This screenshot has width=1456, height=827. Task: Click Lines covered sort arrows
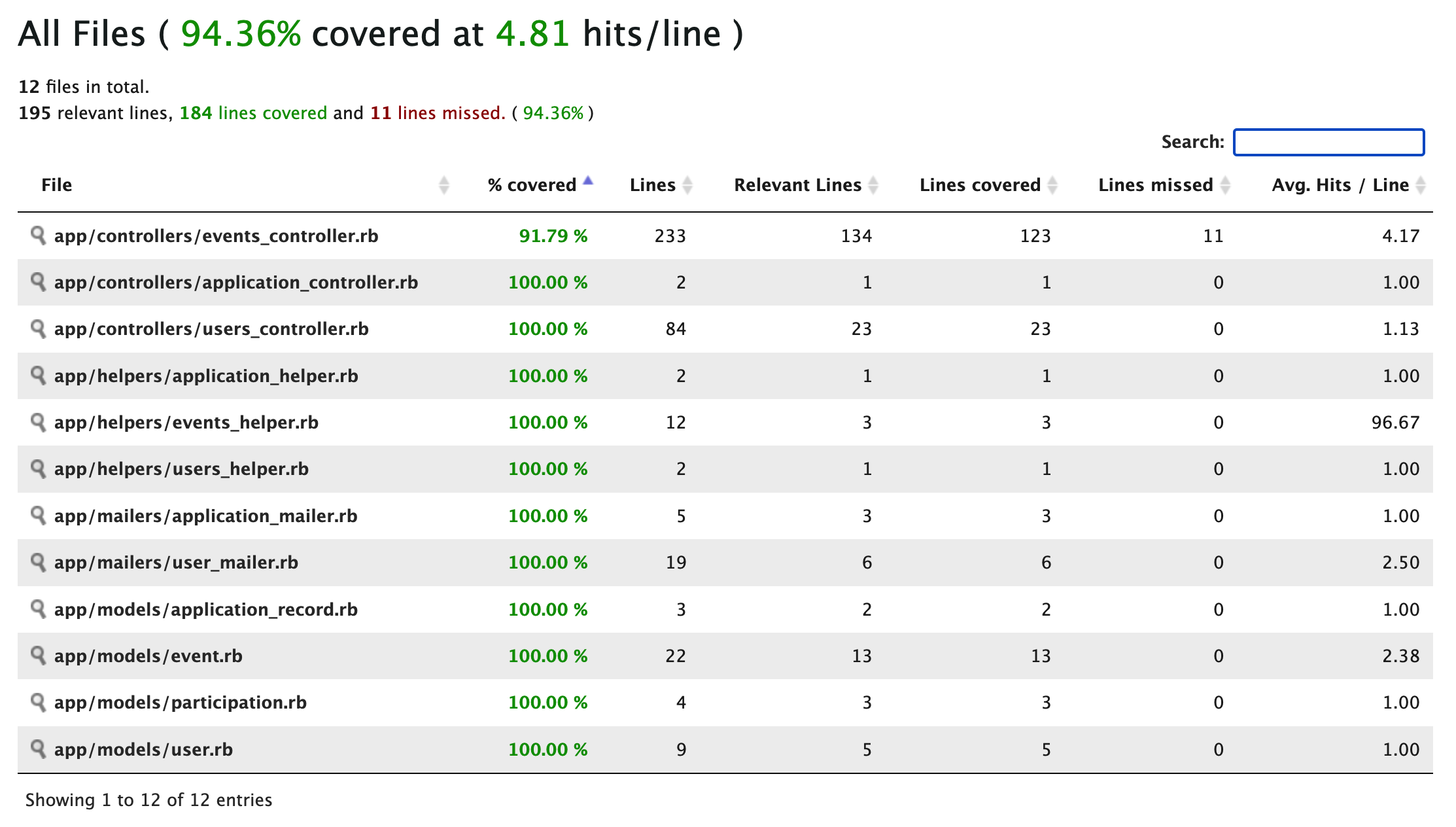[x=1052, y=185]
